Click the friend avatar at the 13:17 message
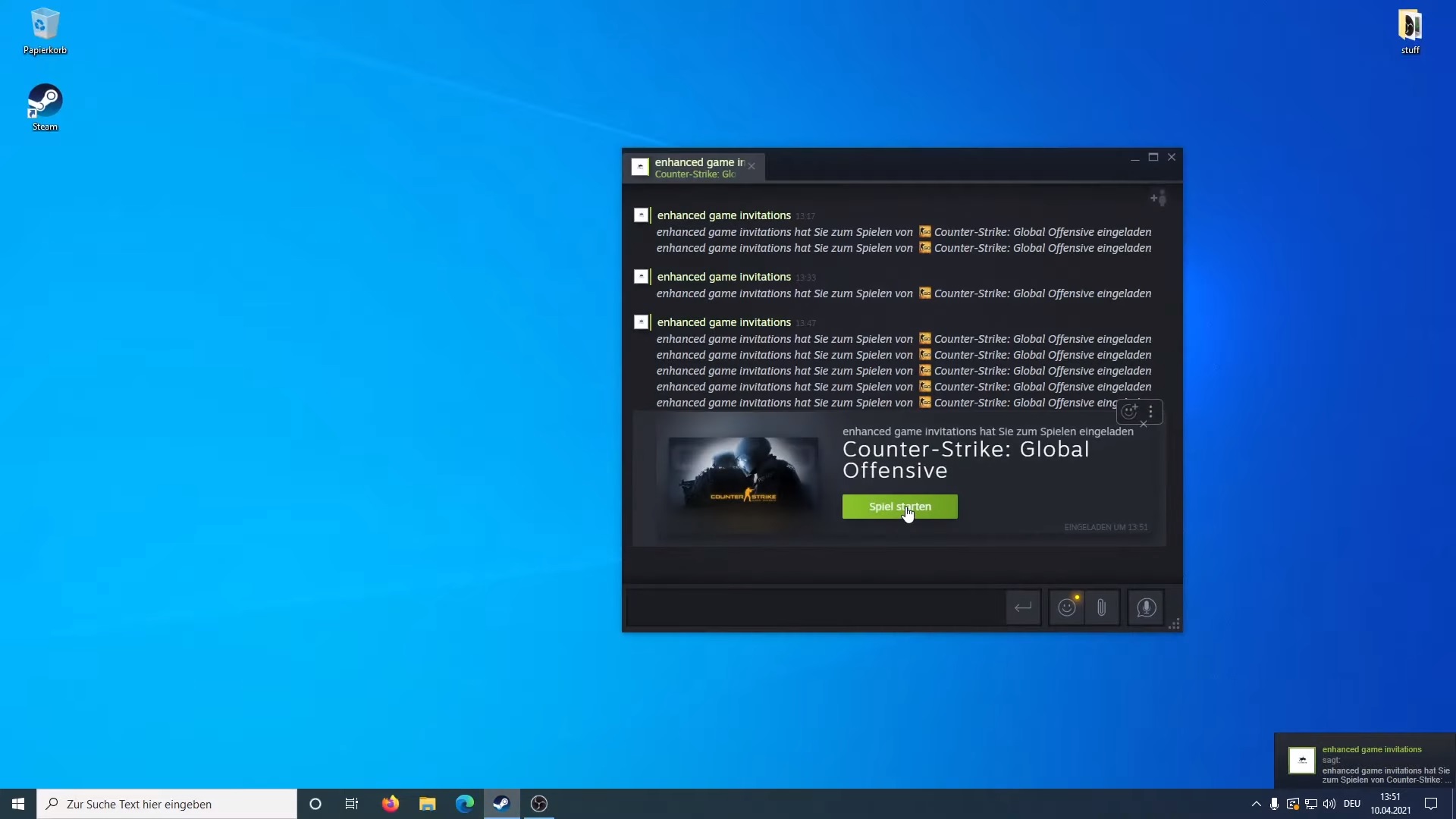The image size is (1456, 819). pyautogui.click(x=641, y=215)
